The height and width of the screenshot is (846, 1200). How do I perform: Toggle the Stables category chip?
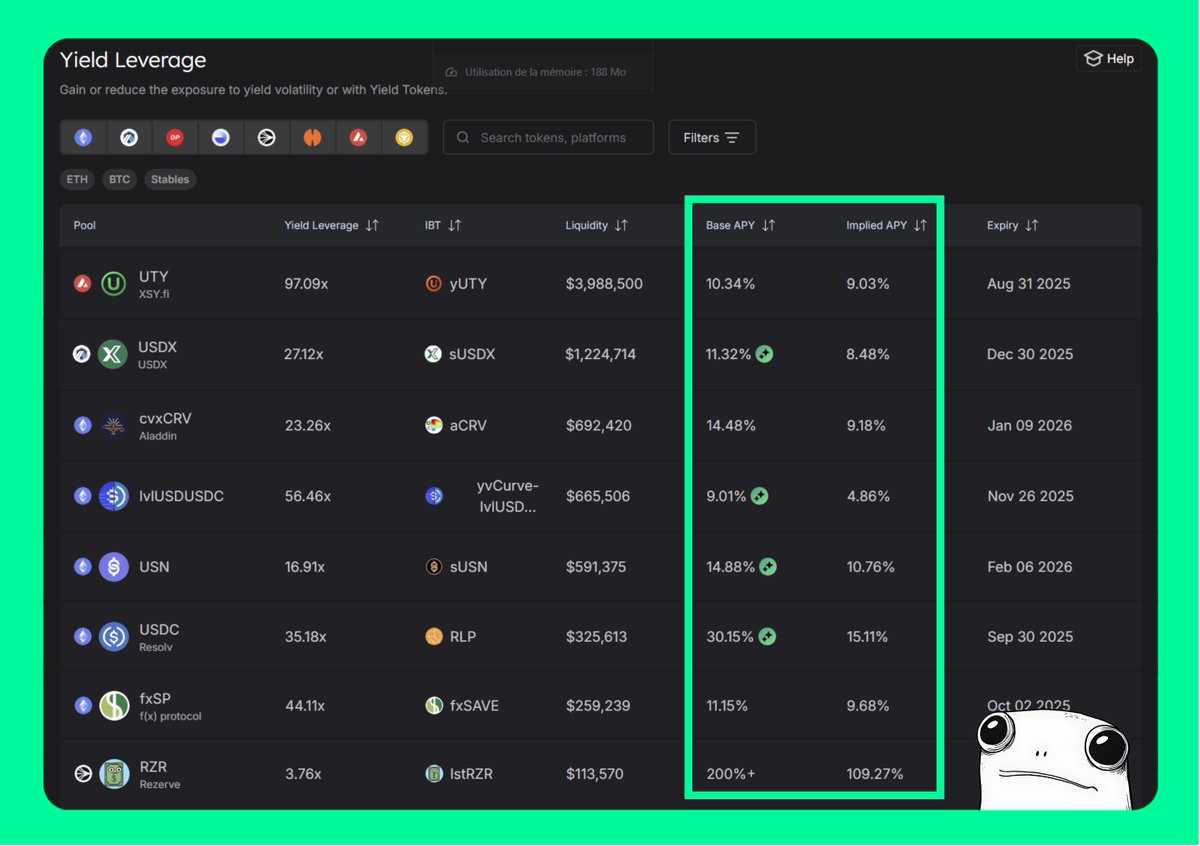tap(170, 180)
